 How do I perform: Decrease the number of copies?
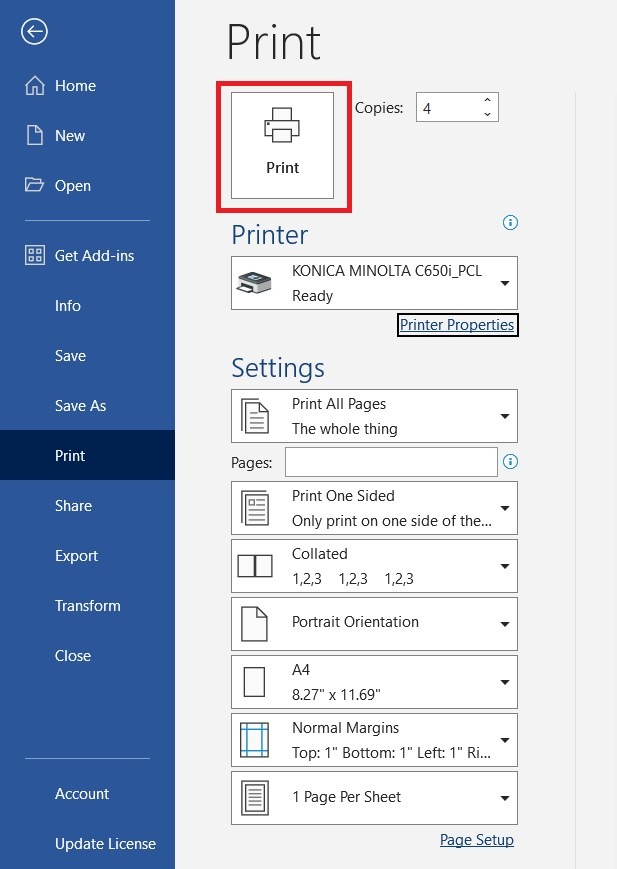pos(487,114)
